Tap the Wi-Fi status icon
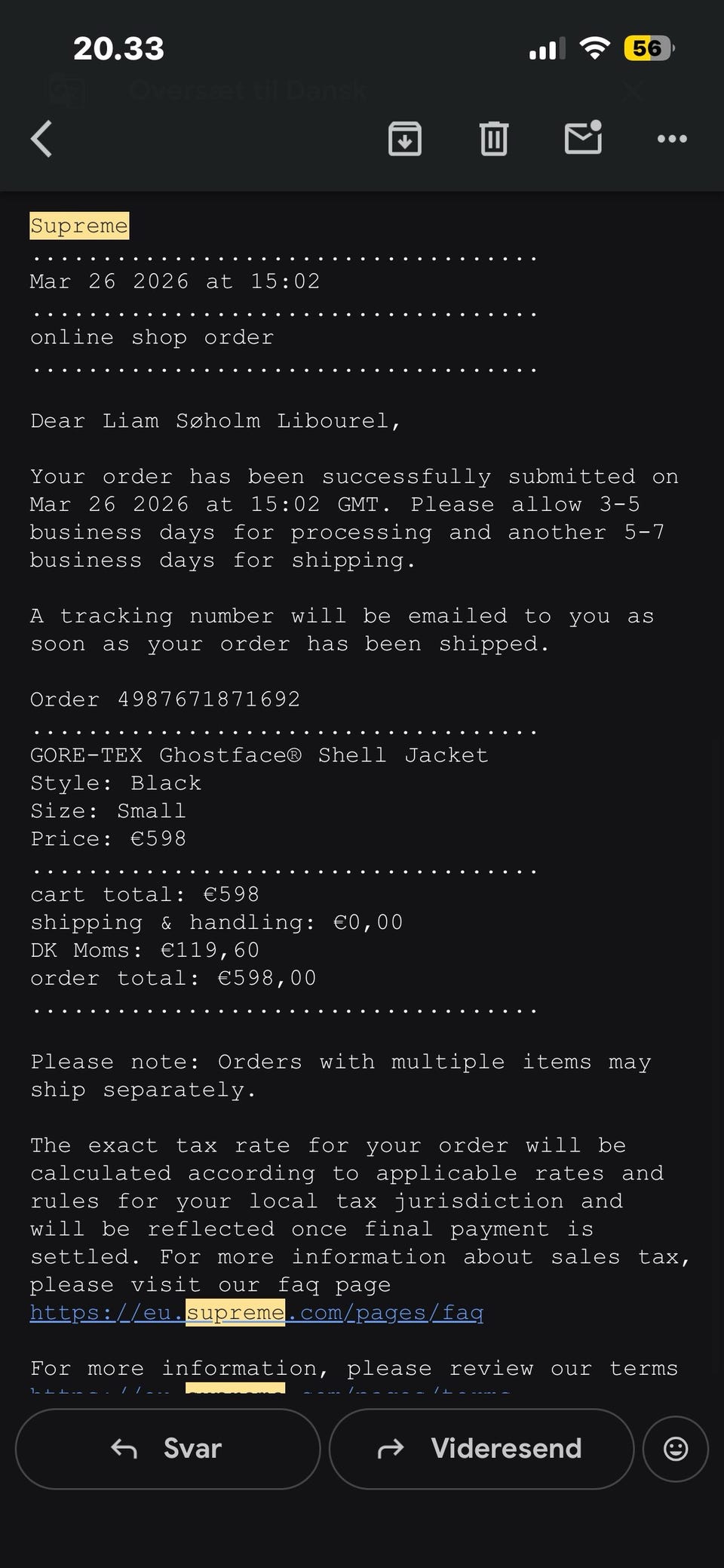Viewport: 724px width, 1568px height. [x=594, y=49]
